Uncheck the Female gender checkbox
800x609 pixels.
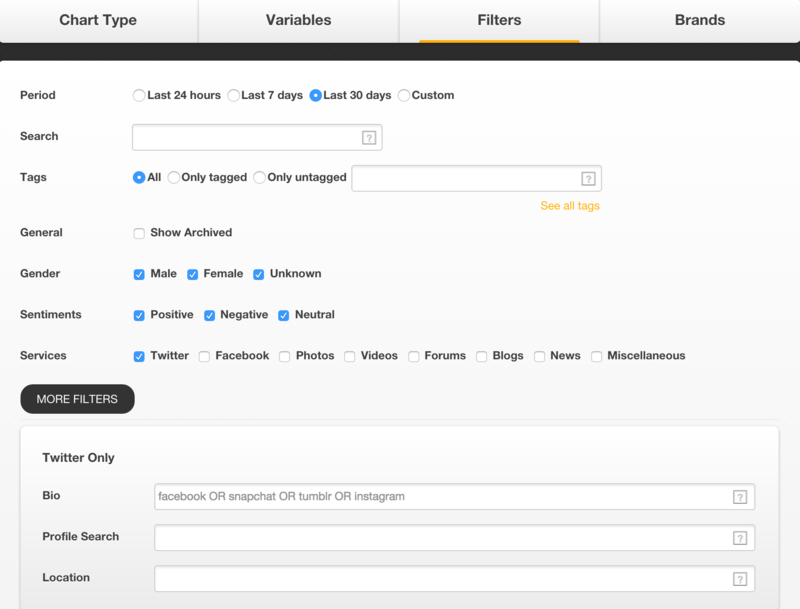192,274
